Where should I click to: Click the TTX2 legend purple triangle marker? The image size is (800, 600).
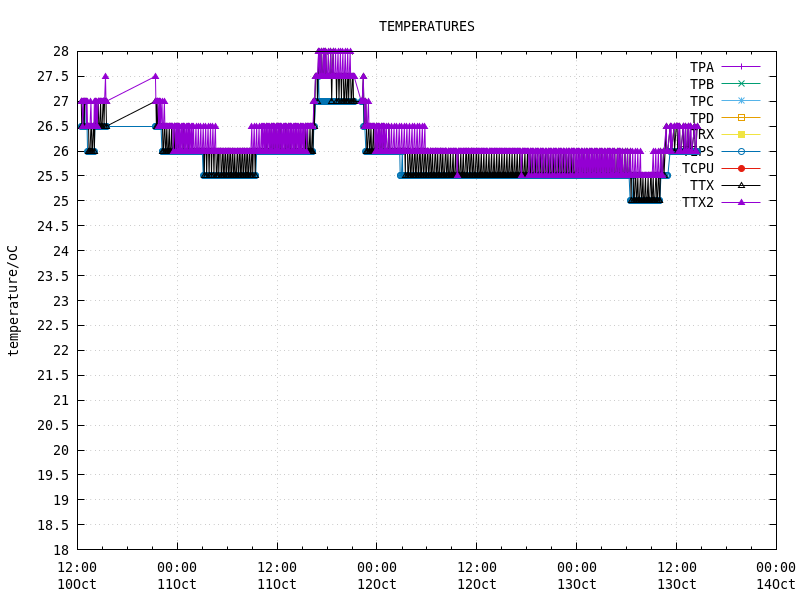pyautogui.click(x=741, y=202)
